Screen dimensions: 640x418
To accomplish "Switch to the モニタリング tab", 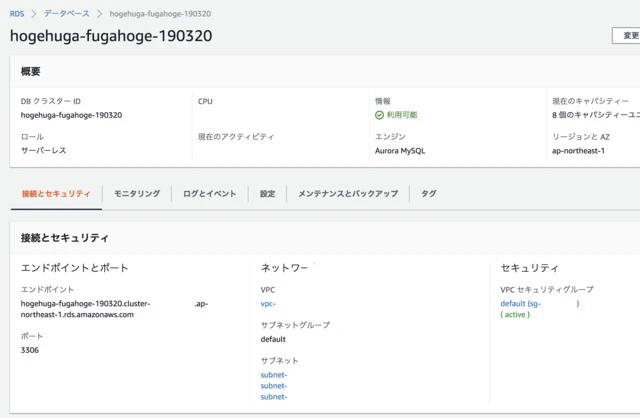I will [x=137, y=193].
